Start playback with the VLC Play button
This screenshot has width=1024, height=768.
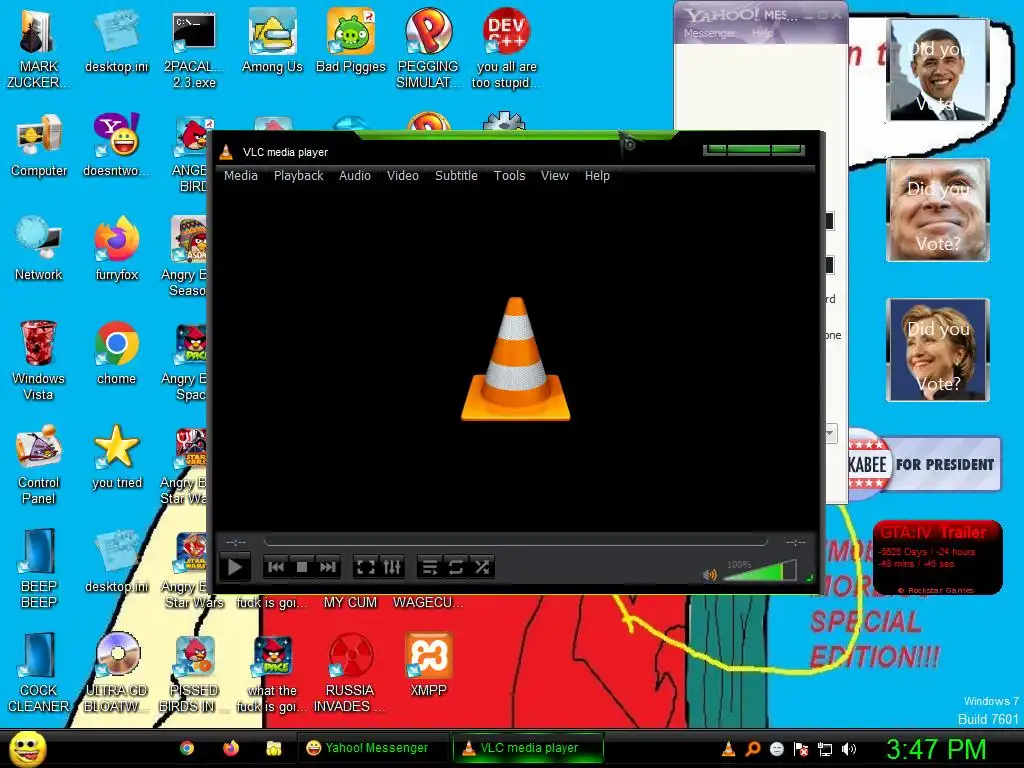[x=234, y=567]
